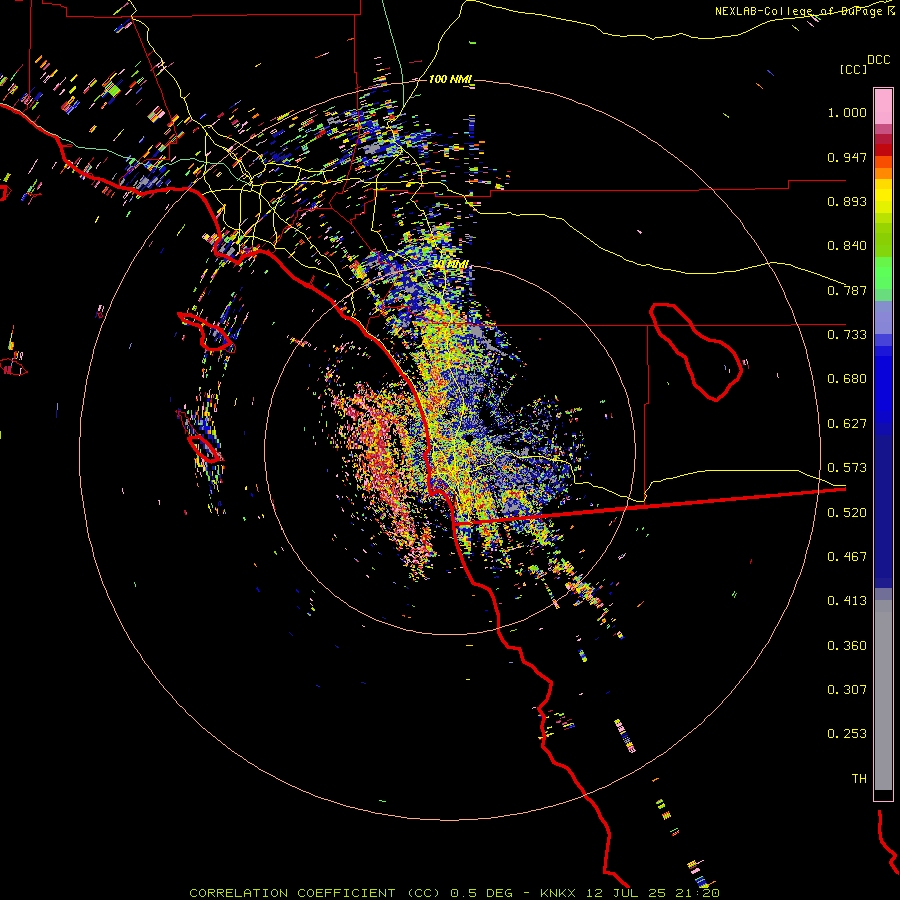
Task: Pick the pink swatch beside 1.000
Action: click(x=883, y=107)
